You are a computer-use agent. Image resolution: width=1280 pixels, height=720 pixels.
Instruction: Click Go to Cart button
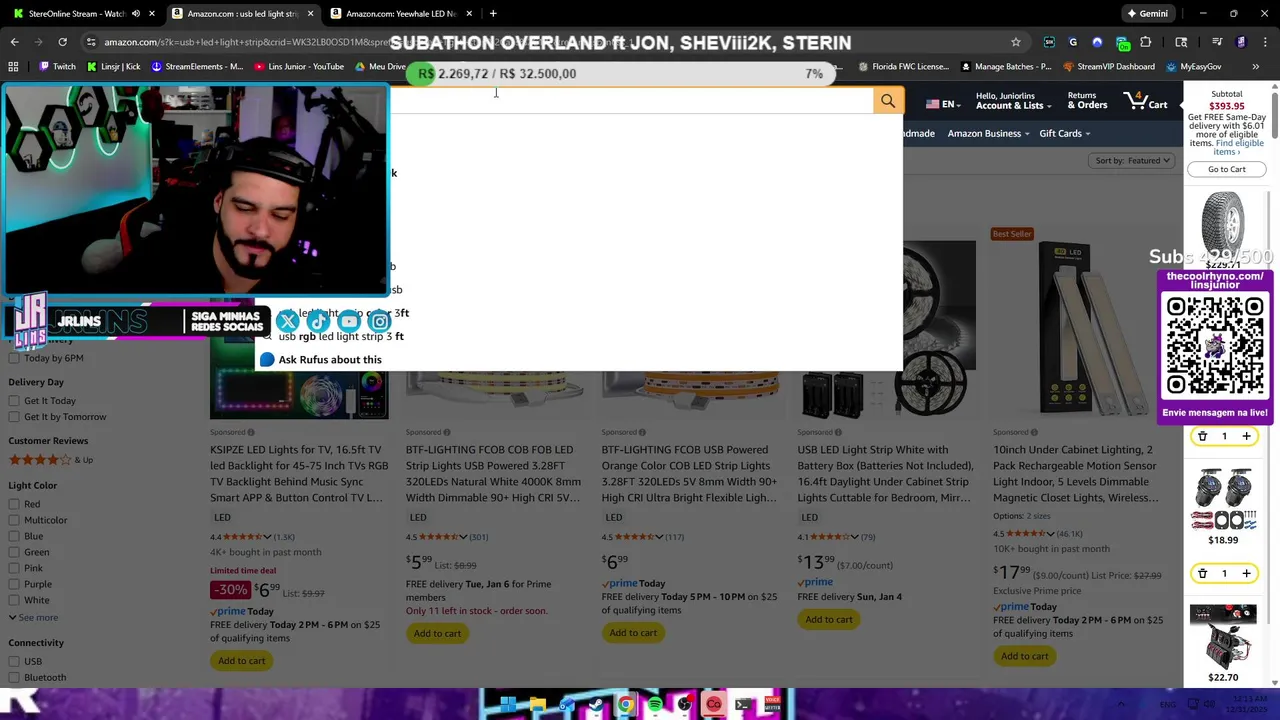click(x=1227, y=169)
